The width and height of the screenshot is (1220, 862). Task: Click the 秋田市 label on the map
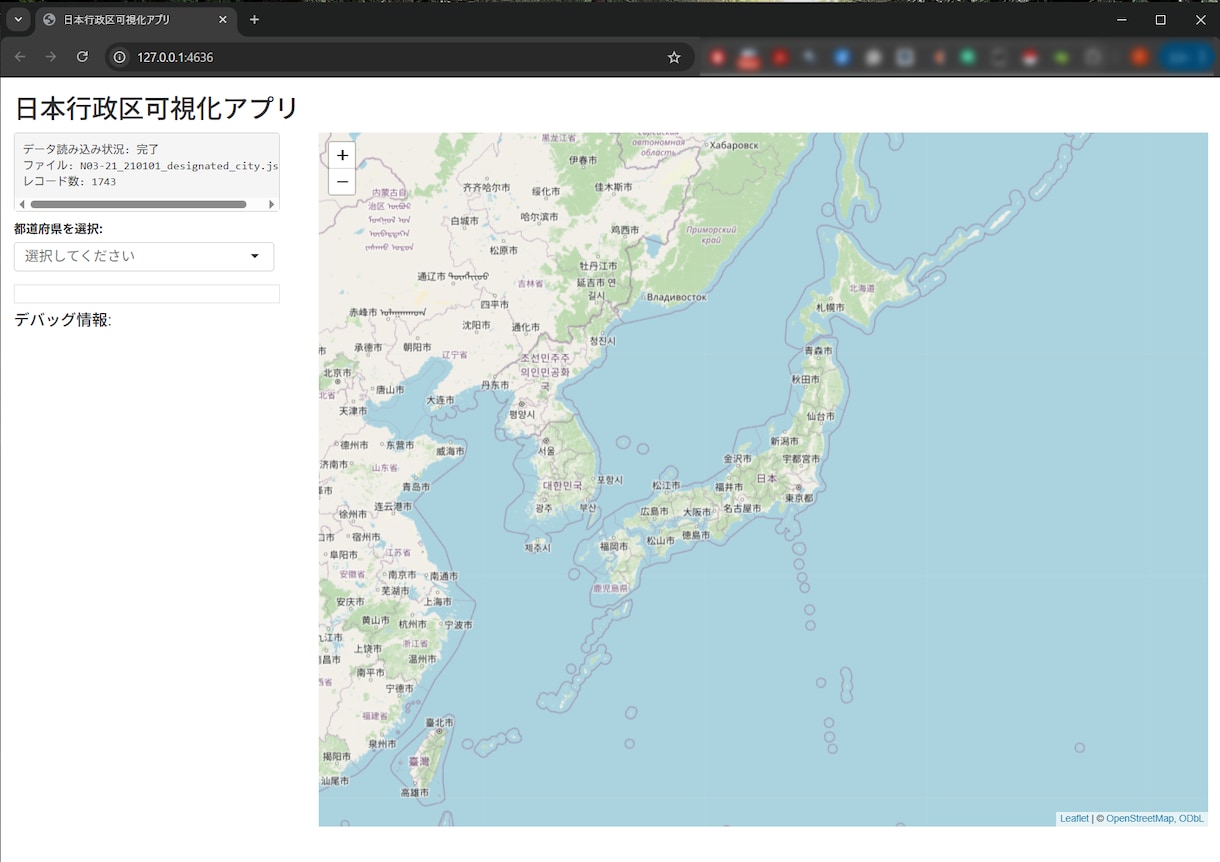click(x=806, y=380)
